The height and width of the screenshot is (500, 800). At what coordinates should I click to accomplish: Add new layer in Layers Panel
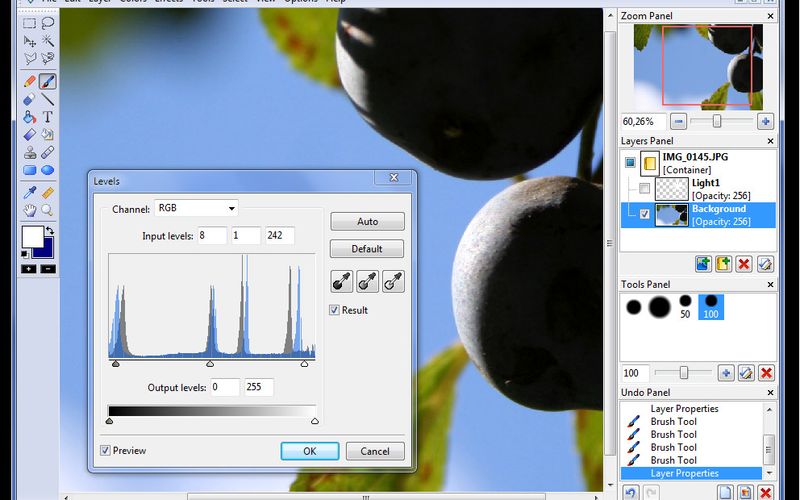pos(703,264)
